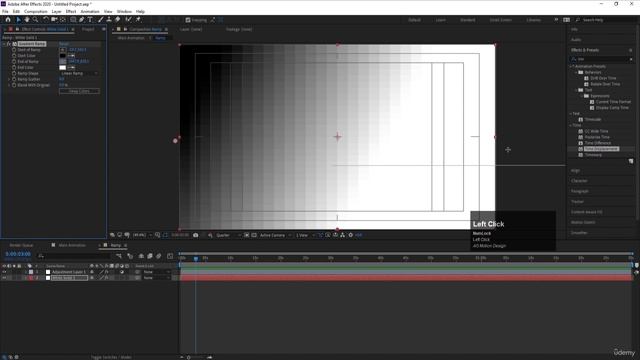Viewport: 640px width, 360px height.
Task: Switch to the Standard workspace
Action: (467, 20)
